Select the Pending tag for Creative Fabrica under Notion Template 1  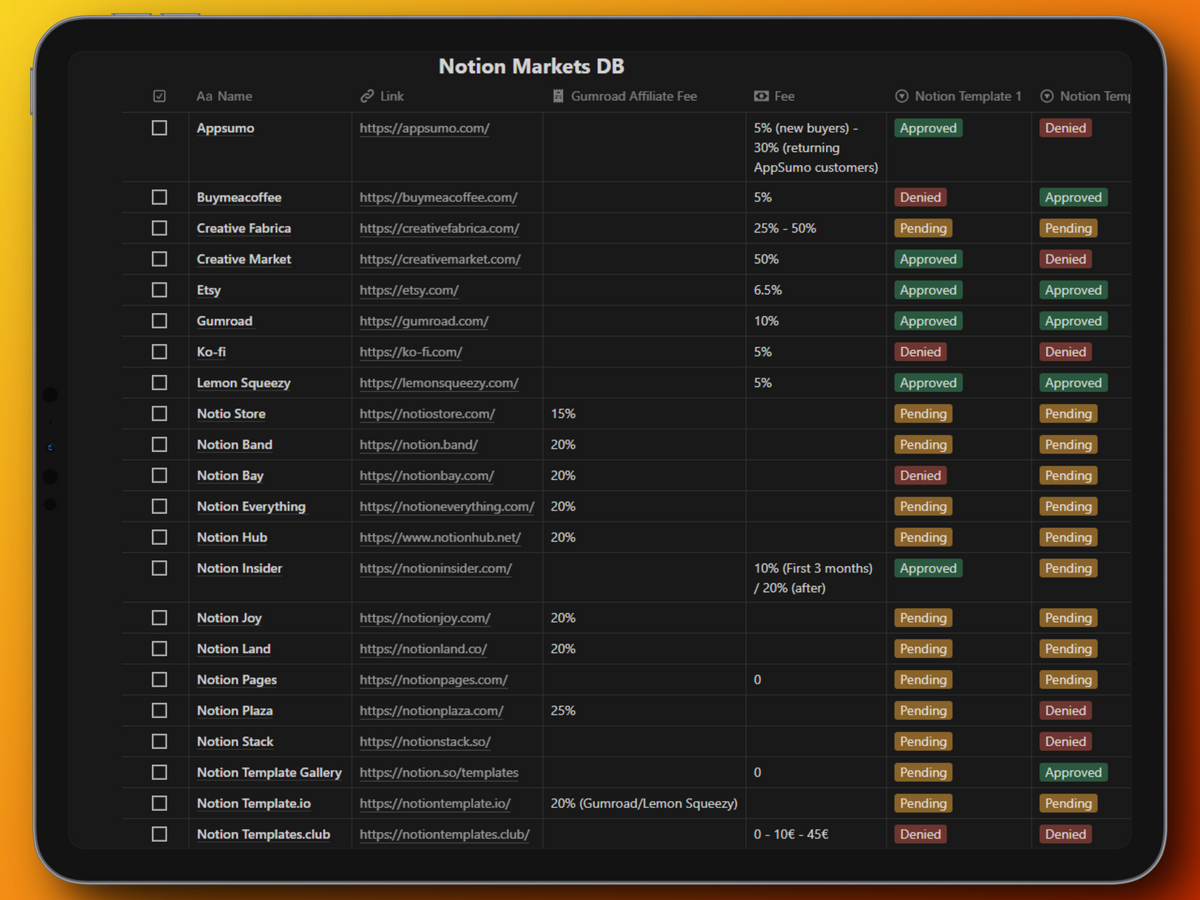coord(922,228)
